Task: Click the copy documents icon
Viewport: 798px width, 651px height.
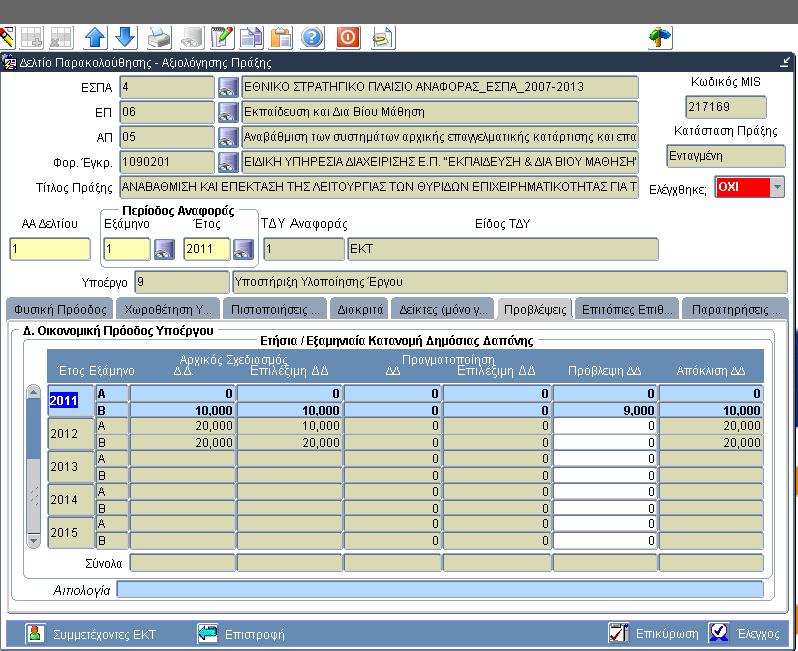Action: tap(251, 38)
